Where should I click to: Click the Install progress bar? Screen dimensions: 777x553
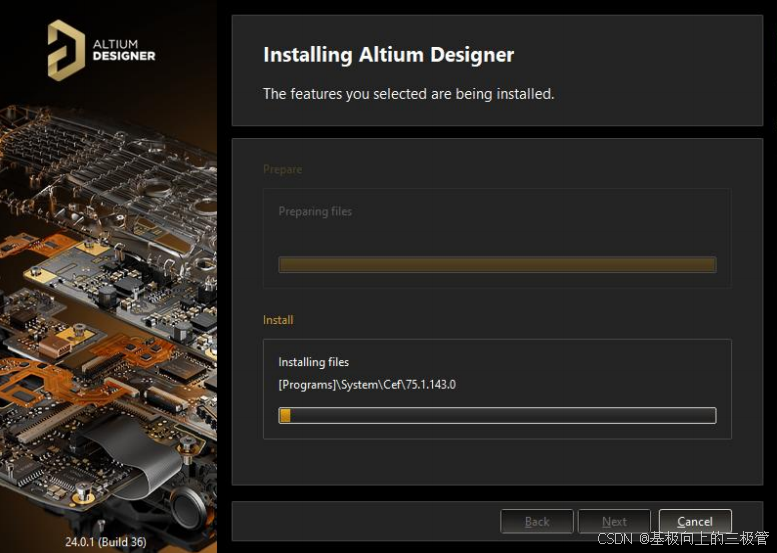point(497,415)
